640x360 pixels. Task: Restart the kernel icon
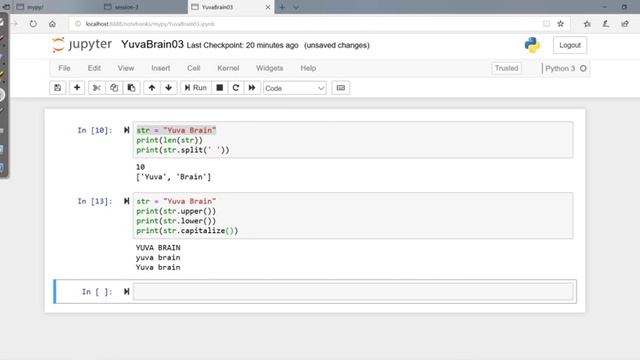[236, 88]
